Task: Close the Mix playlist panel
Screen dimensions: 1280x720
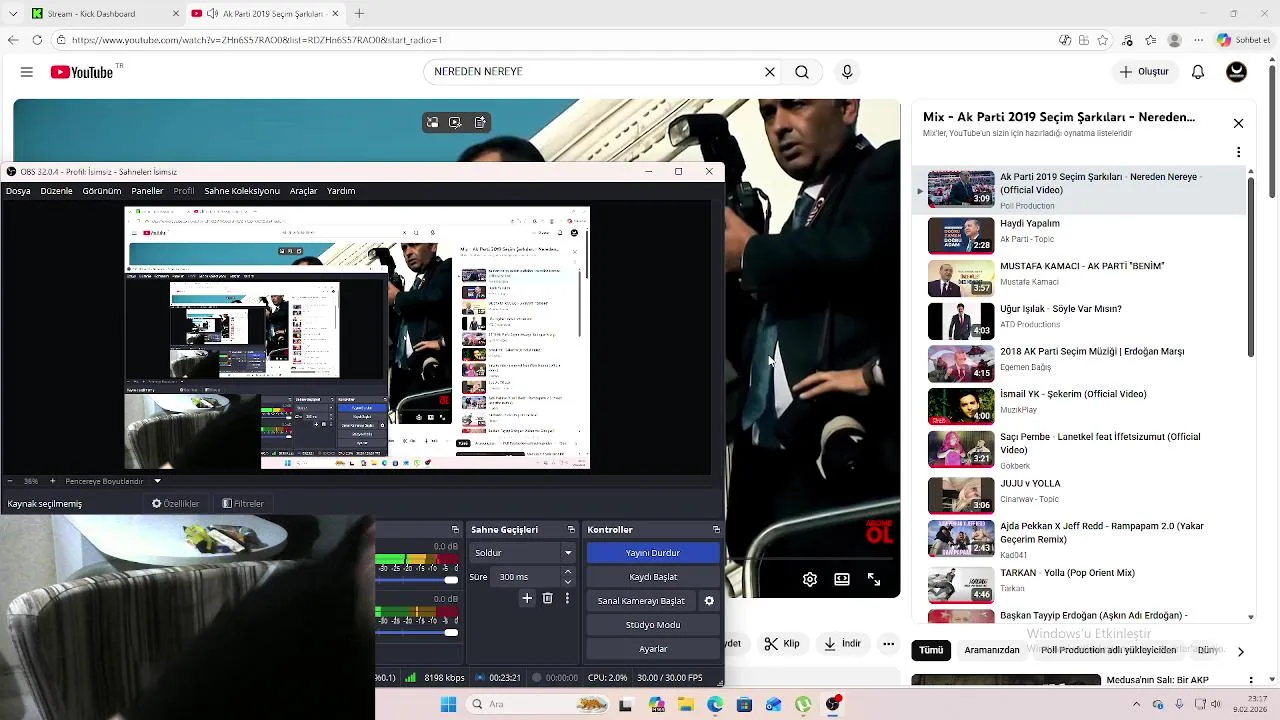Action: (1238, 123)
